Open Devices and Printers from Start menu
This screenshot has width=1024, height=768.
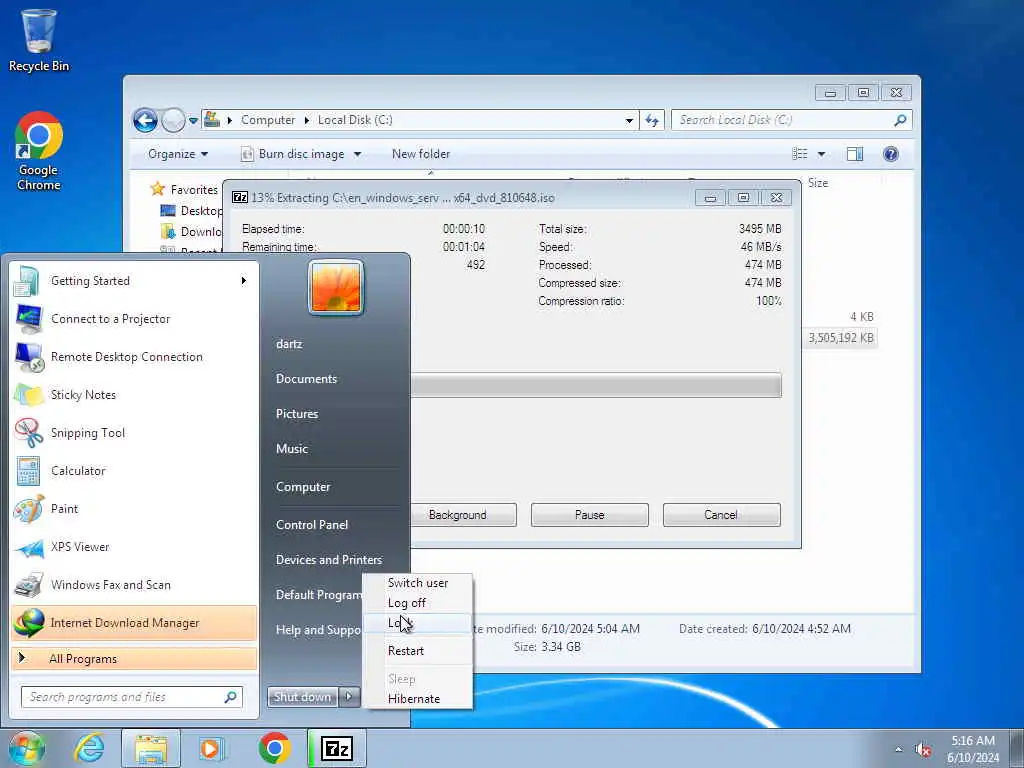pyautogui.click(x=328, y=560)
